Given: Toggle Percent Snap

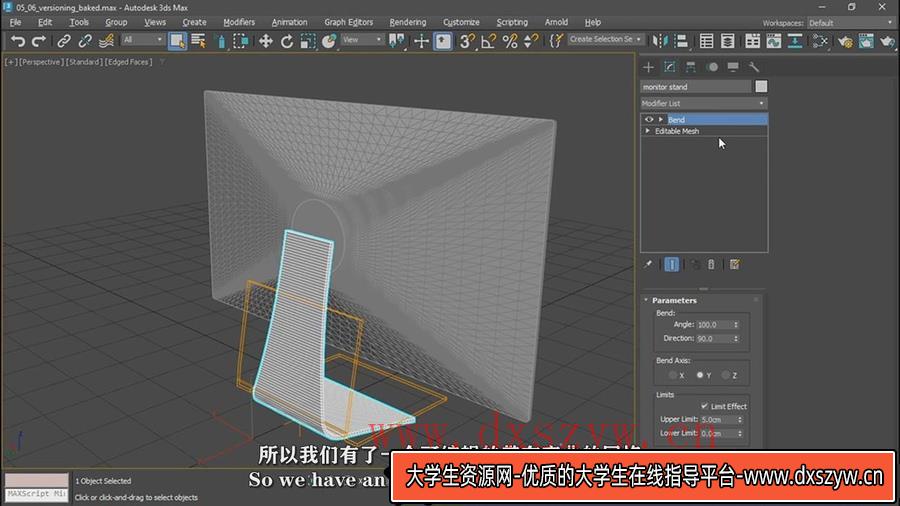Looking at the screenshot, I should [510, 41].
